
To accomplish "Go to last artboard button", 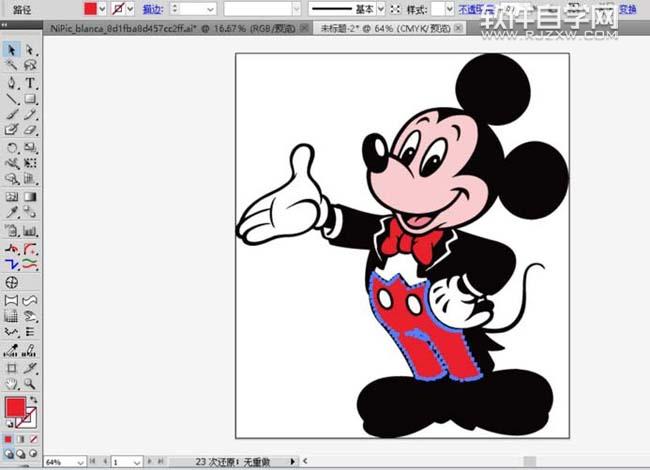I will pyautogui.click(x=161, y=461).
